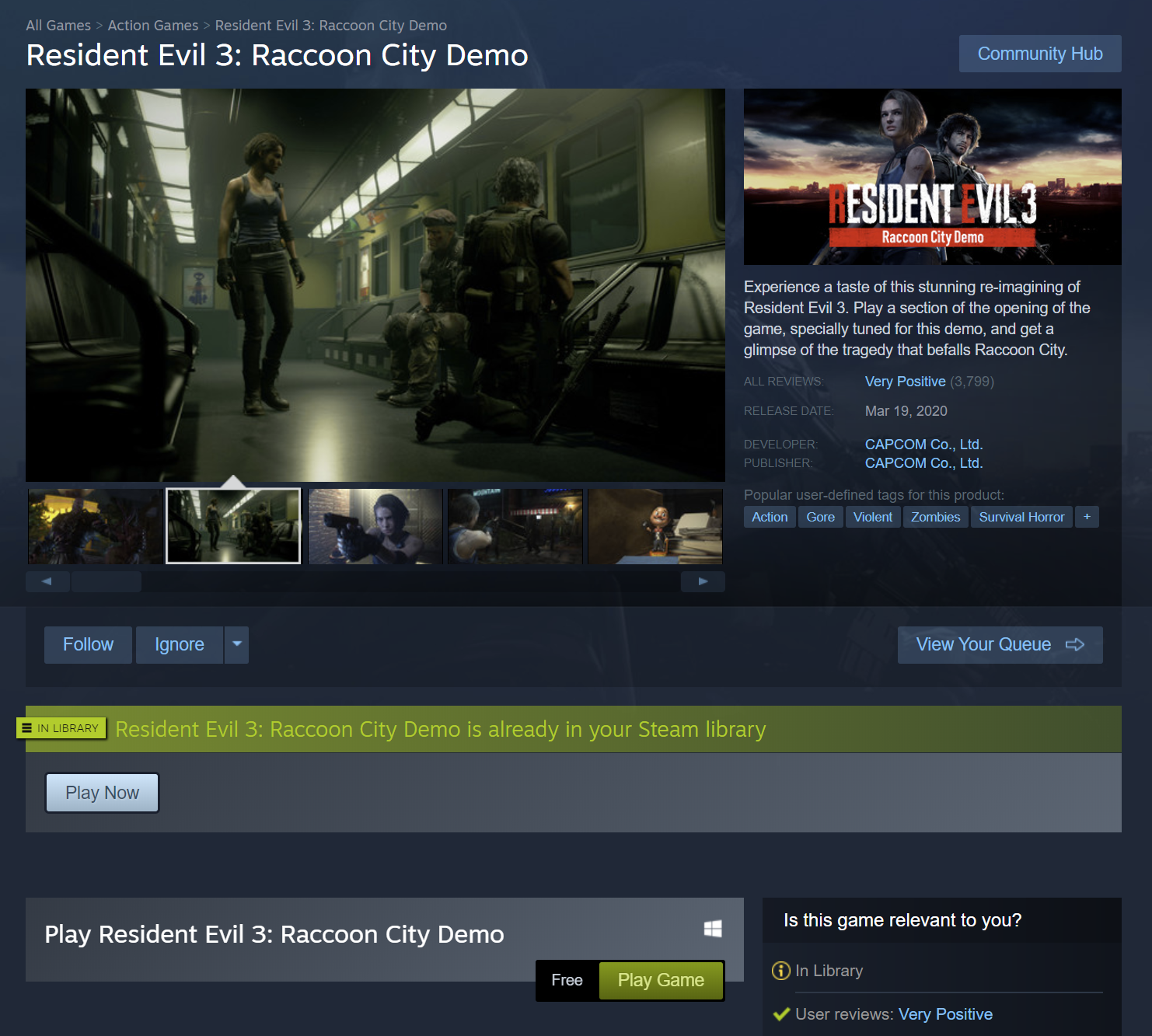Image resolution: width=1152 pixels, height=1036 pixels.
Task: Select the subway train screenshot thumbnail
Action: click(x=233, y=526)
